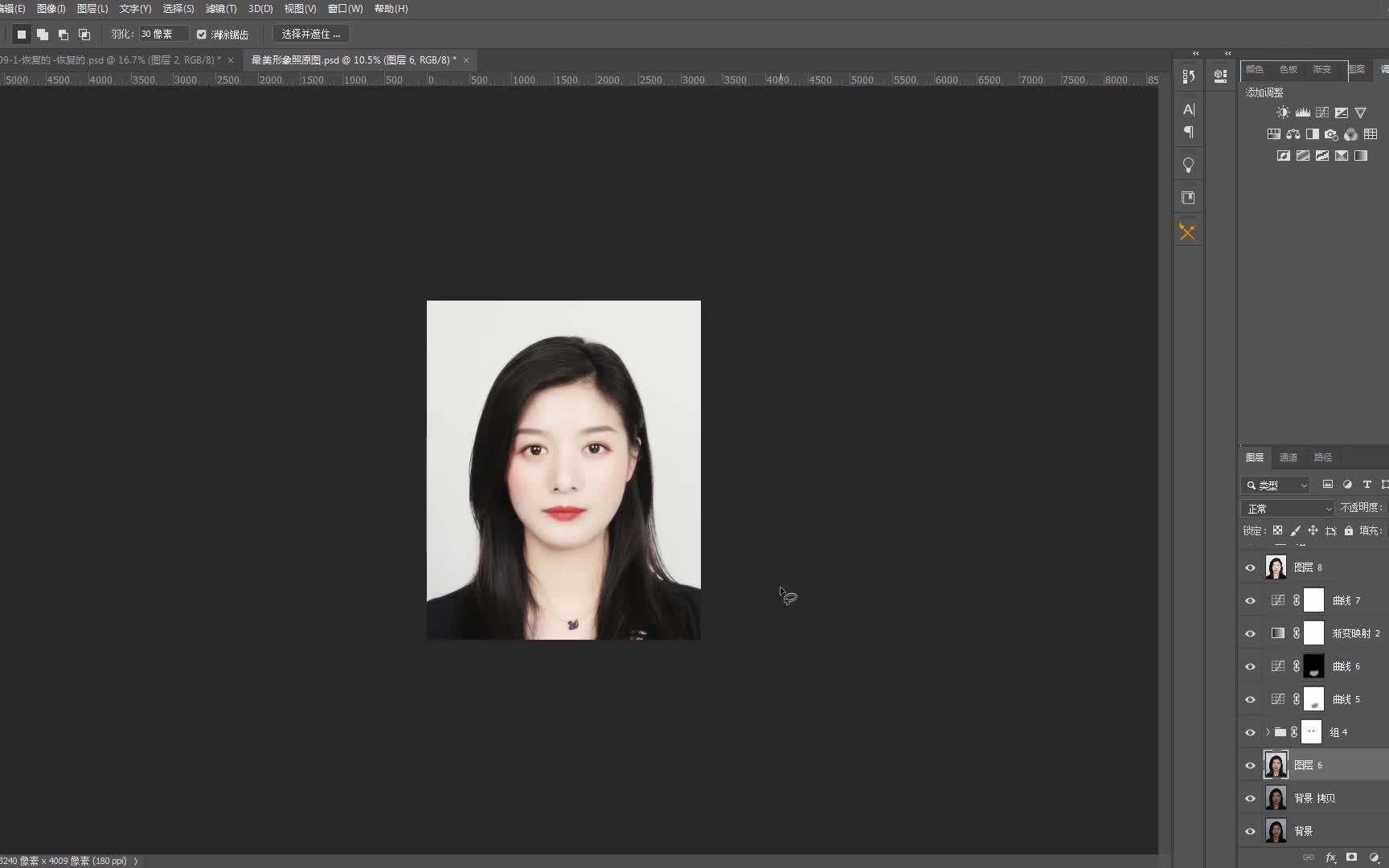
Task: Choose New selection mode
Action: pyautogui.click(x=22, y=34)
